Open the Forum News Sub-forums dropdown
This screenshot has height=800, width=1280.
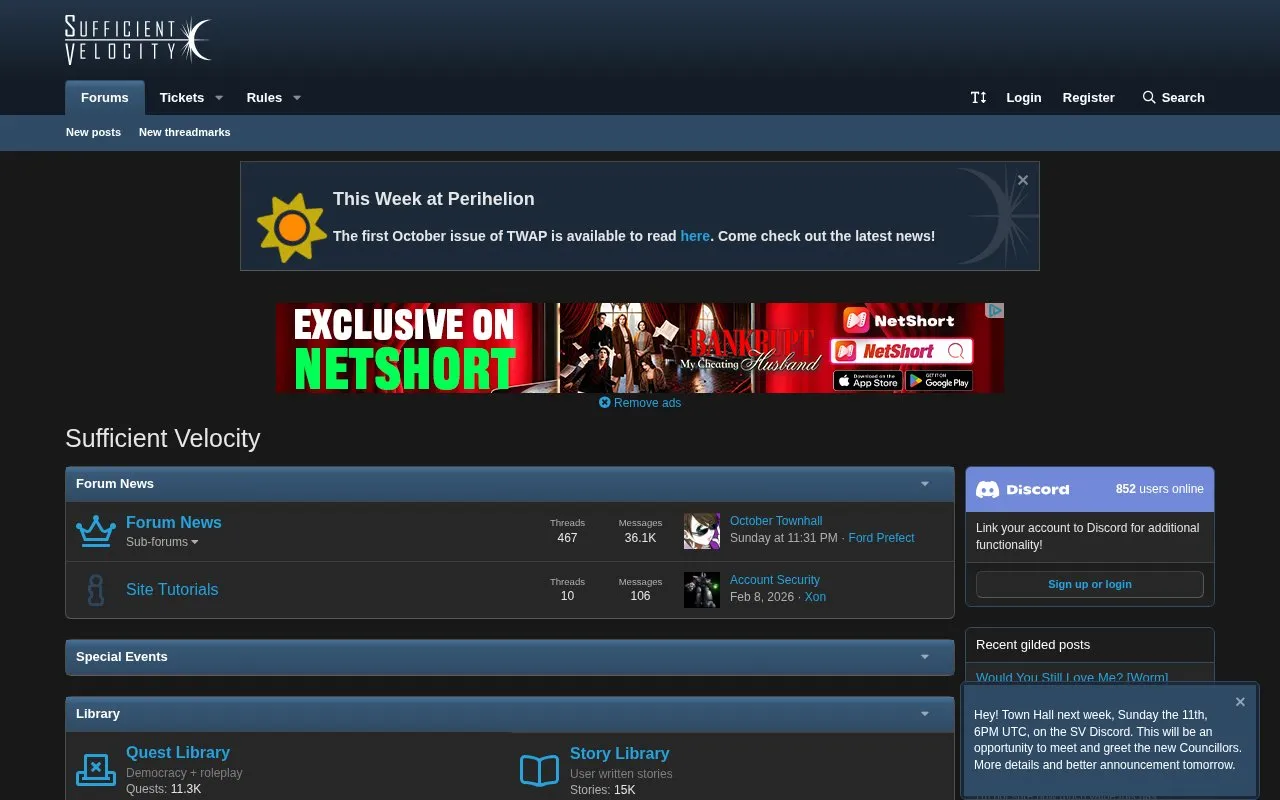(162, 542)
